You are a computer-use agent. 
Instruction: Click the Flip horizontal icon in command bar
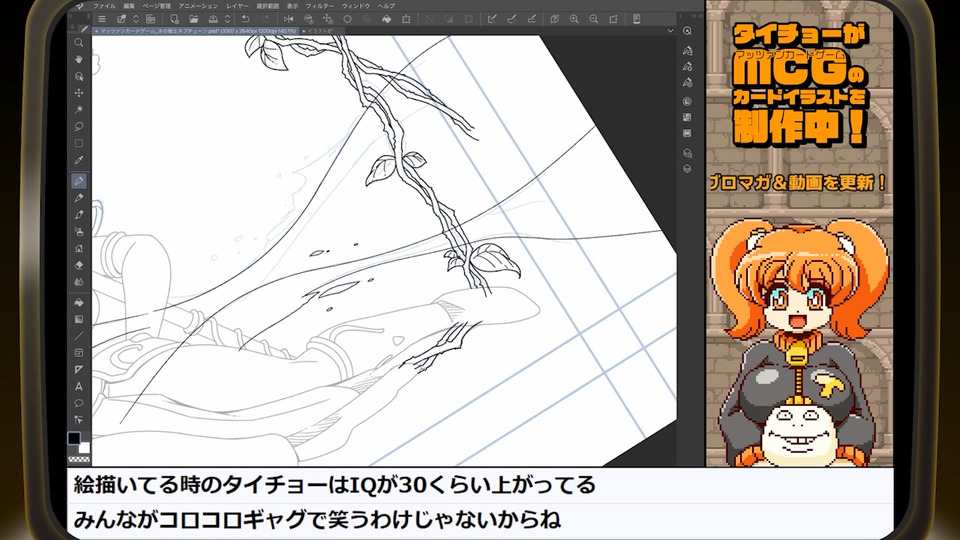(288, 19)
